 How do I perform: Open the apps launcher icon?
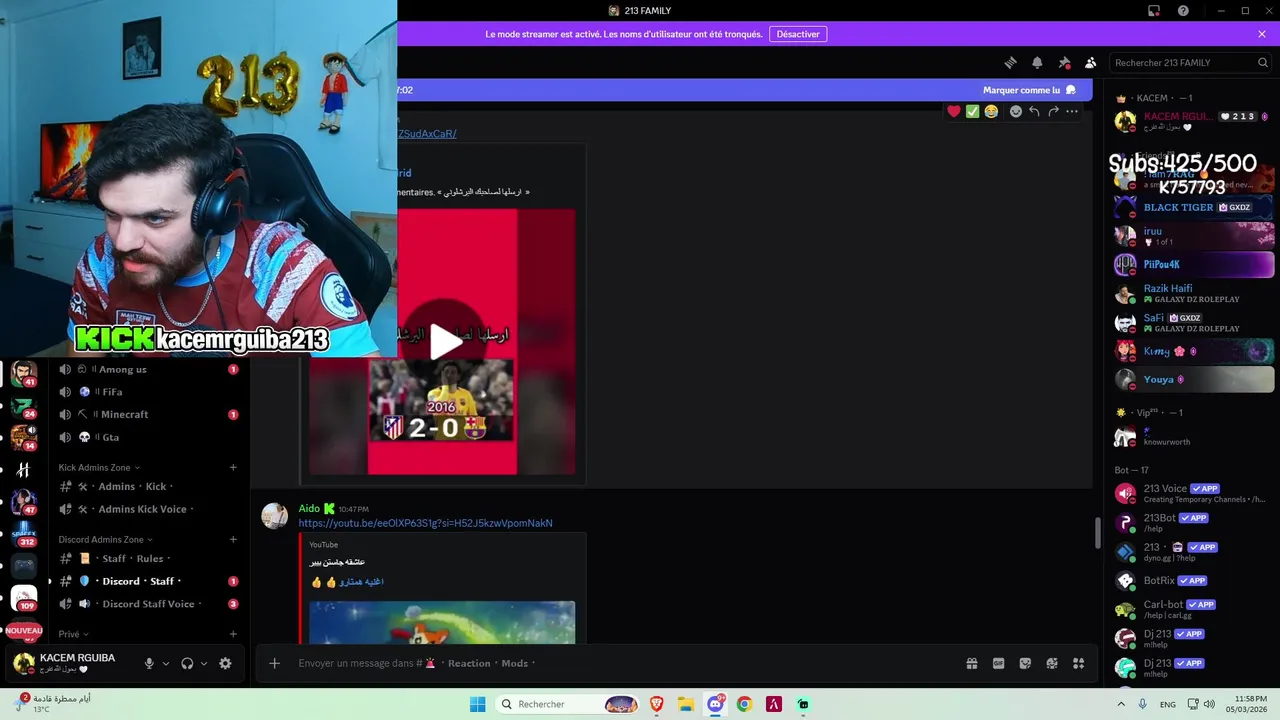tap(1078, 663)
